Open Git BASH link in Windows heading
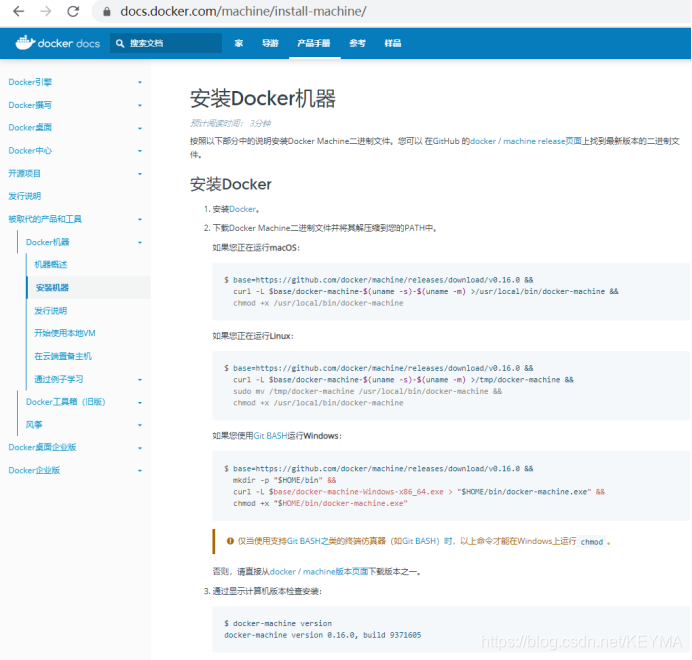The height and width of the screenshot is (660, 692). [271, 436]
